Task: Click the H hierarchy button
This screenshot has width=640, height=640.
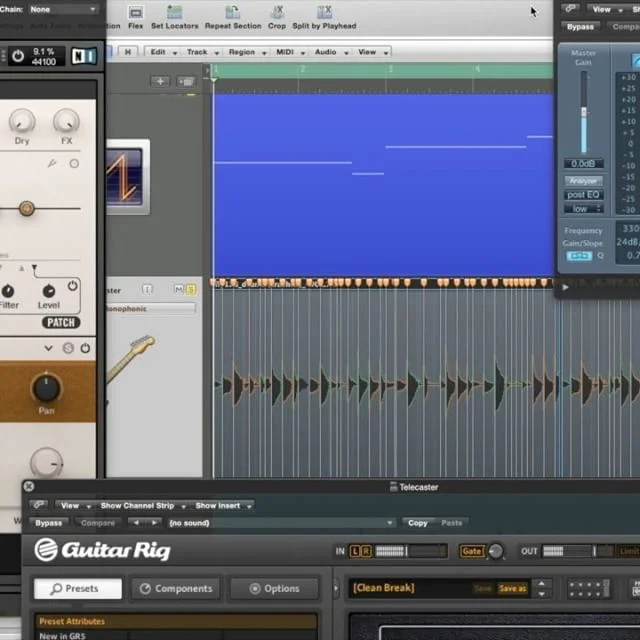Action: coord(128,52)
